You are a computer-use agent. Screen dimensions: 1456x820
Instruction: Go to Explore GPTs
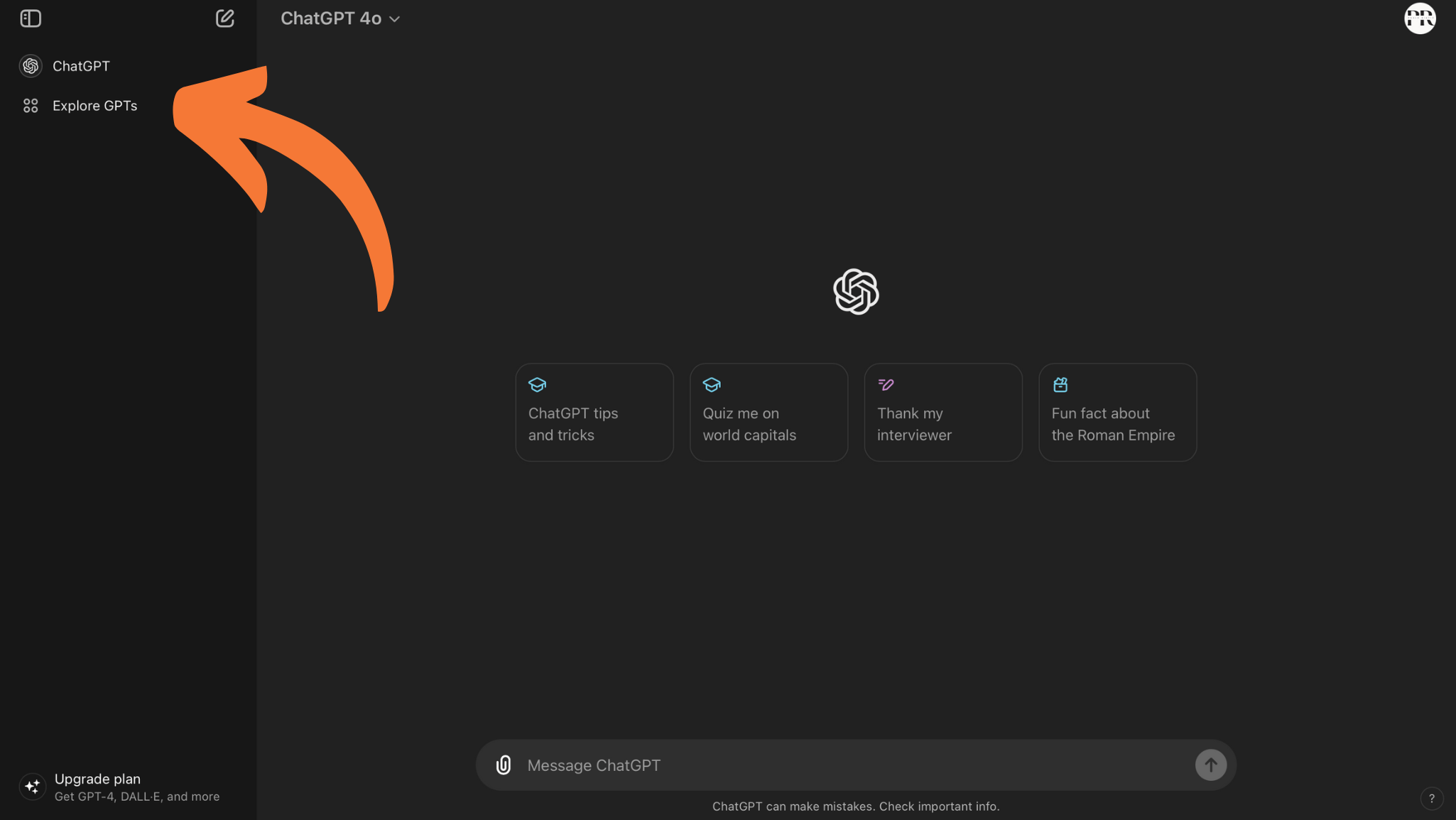click(x=94, y=106)
